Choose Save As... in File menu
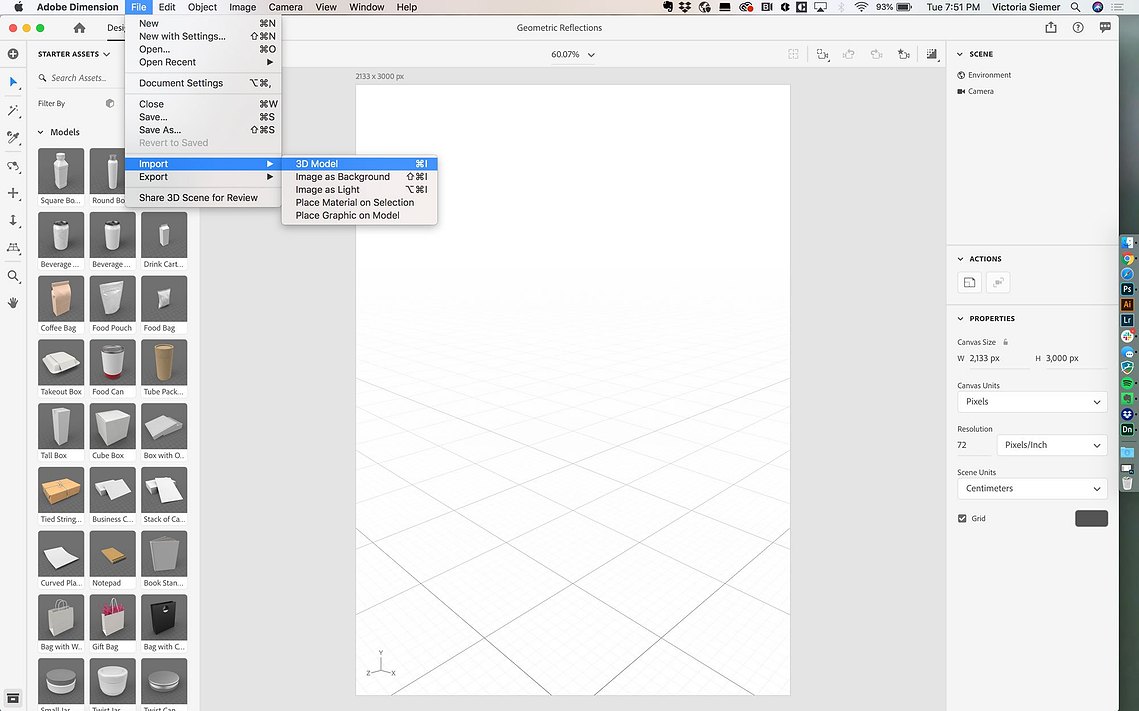The image size is (1139, 711). [203, 130]
